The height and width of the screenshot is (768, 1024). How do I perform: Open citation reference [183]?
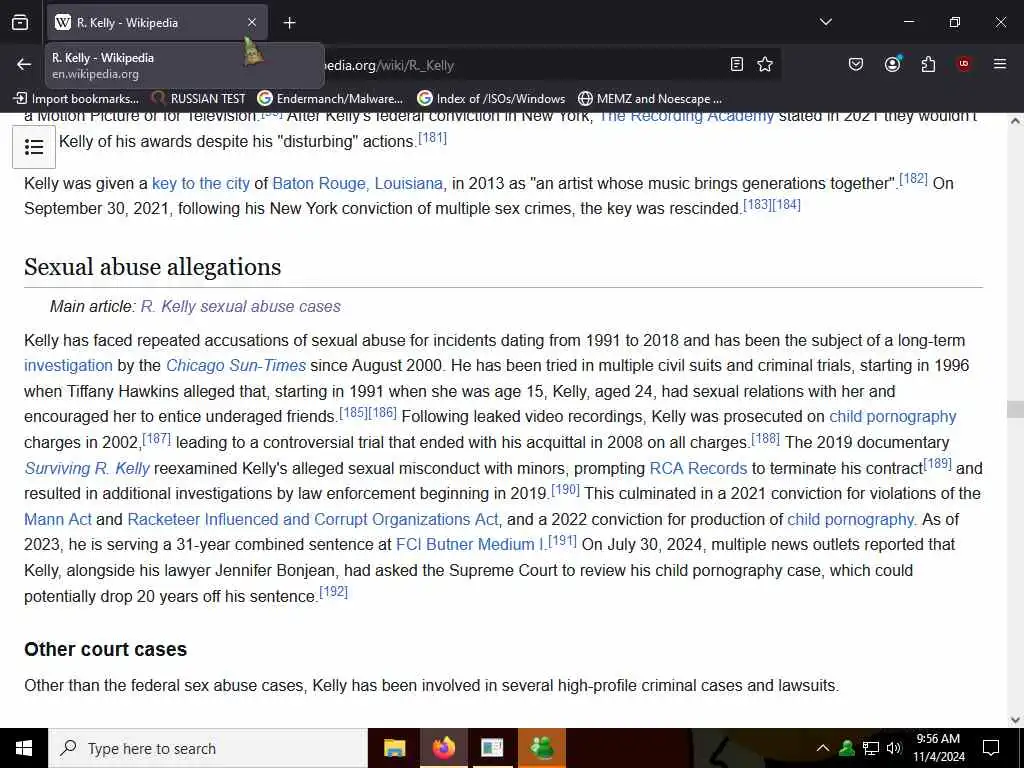pyautogui.click(x=757, y=204)
